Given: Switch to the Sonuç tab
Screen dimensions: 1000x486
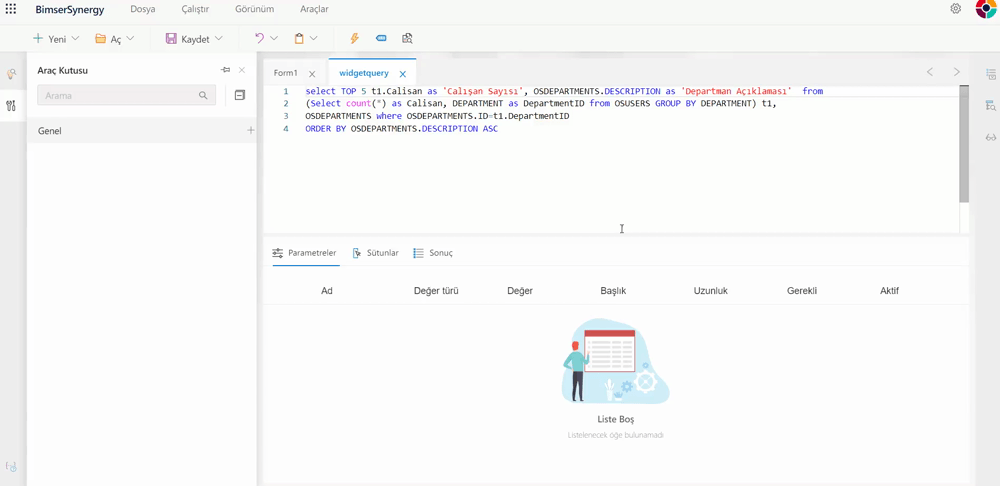Looking at the screenshot, I should point(433,253).
